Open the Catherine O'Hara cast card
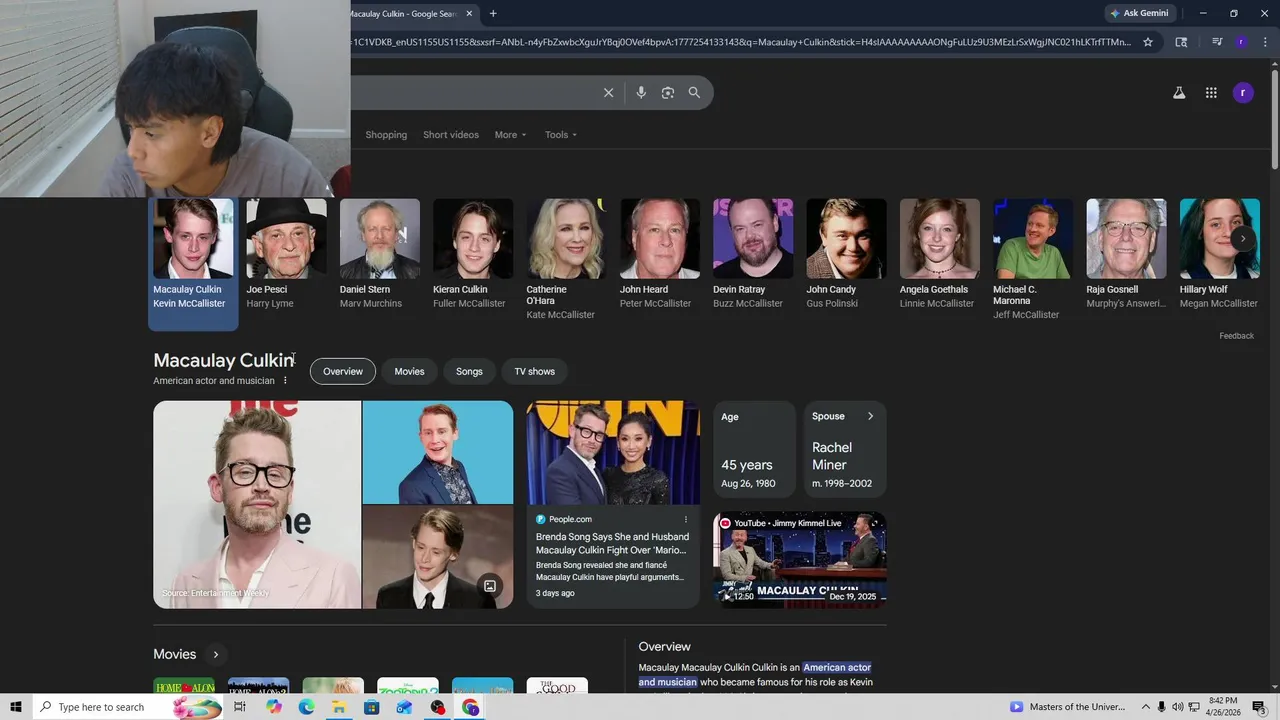The height and width of the screenshot is (720, 1280). pyautogui.click(x=566, y=260)
